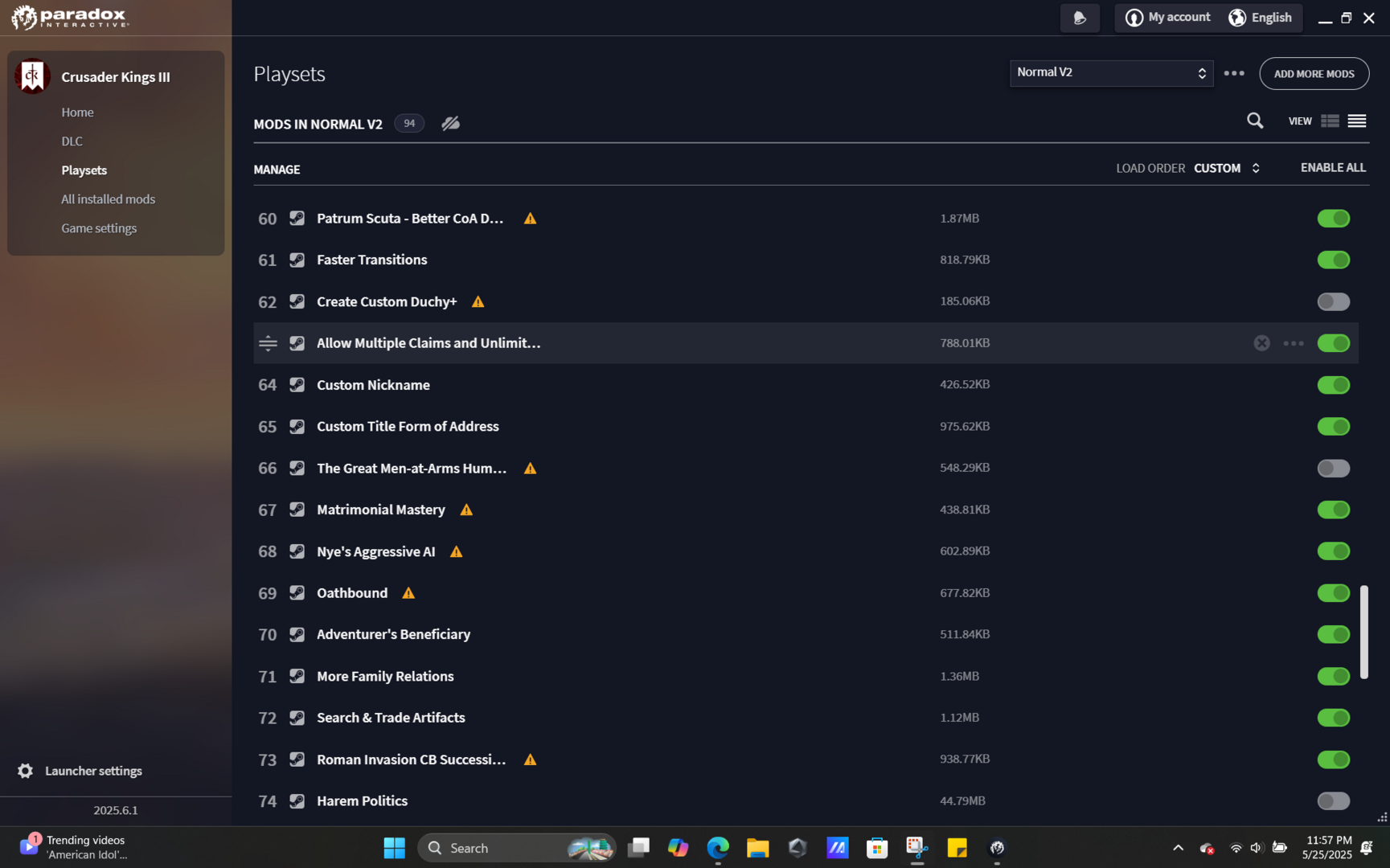Click warning icon on Patrum Scuta mod
The width and height of the screenshot is (1390, 868).
[x=530, y=219]
